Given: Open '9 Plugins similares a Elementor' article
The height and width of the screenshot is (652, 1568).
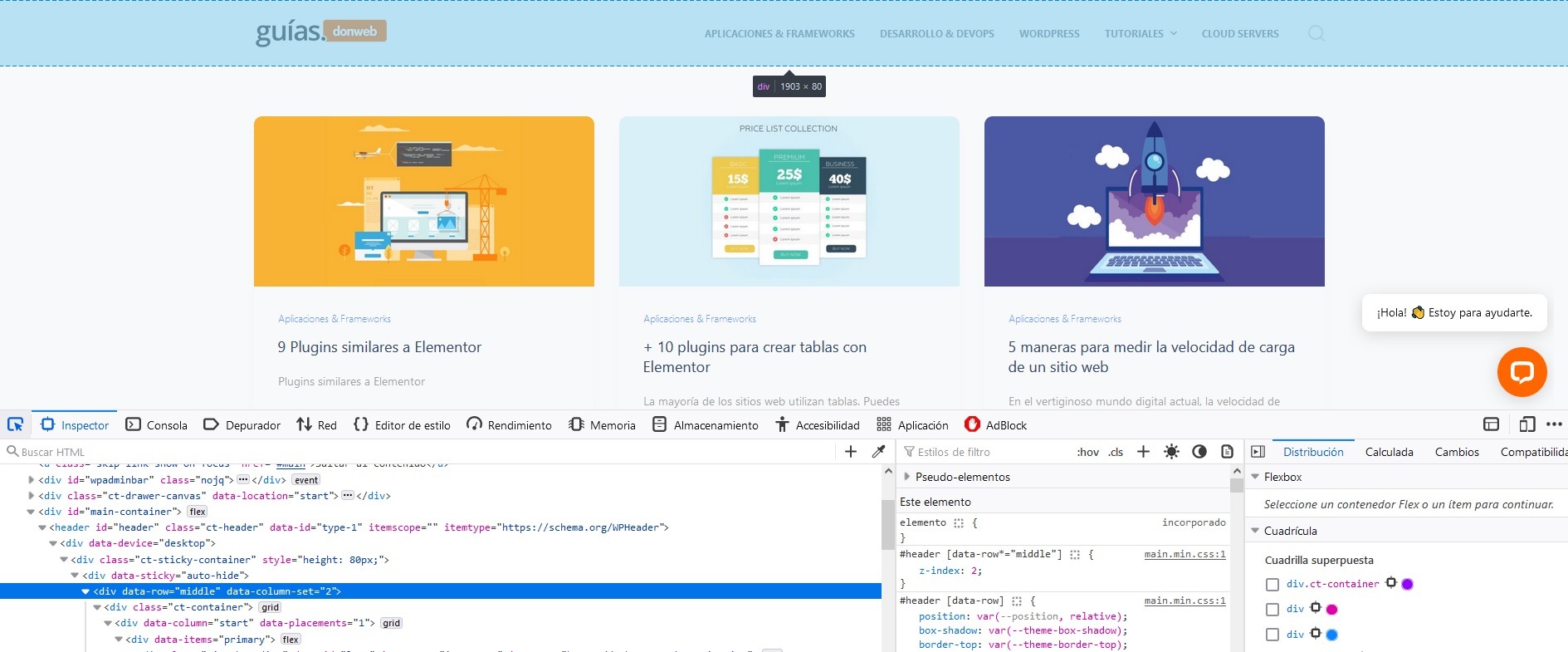Looking at the screenshot, I should (x=379, y=347).
